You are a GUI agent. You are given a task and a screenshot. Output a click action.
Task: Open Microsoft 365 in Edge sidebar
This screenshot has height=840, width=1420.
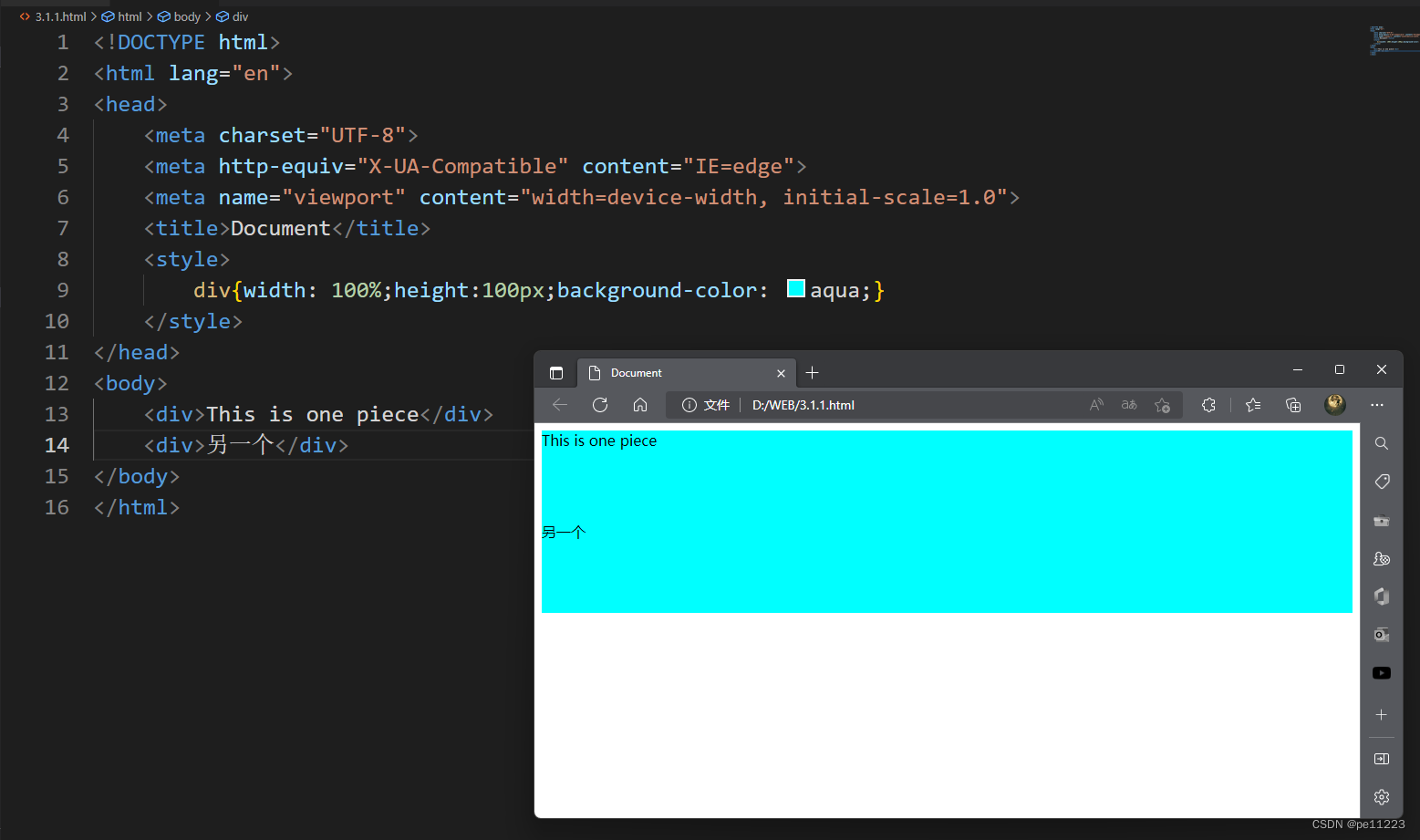pos(1382,596)
